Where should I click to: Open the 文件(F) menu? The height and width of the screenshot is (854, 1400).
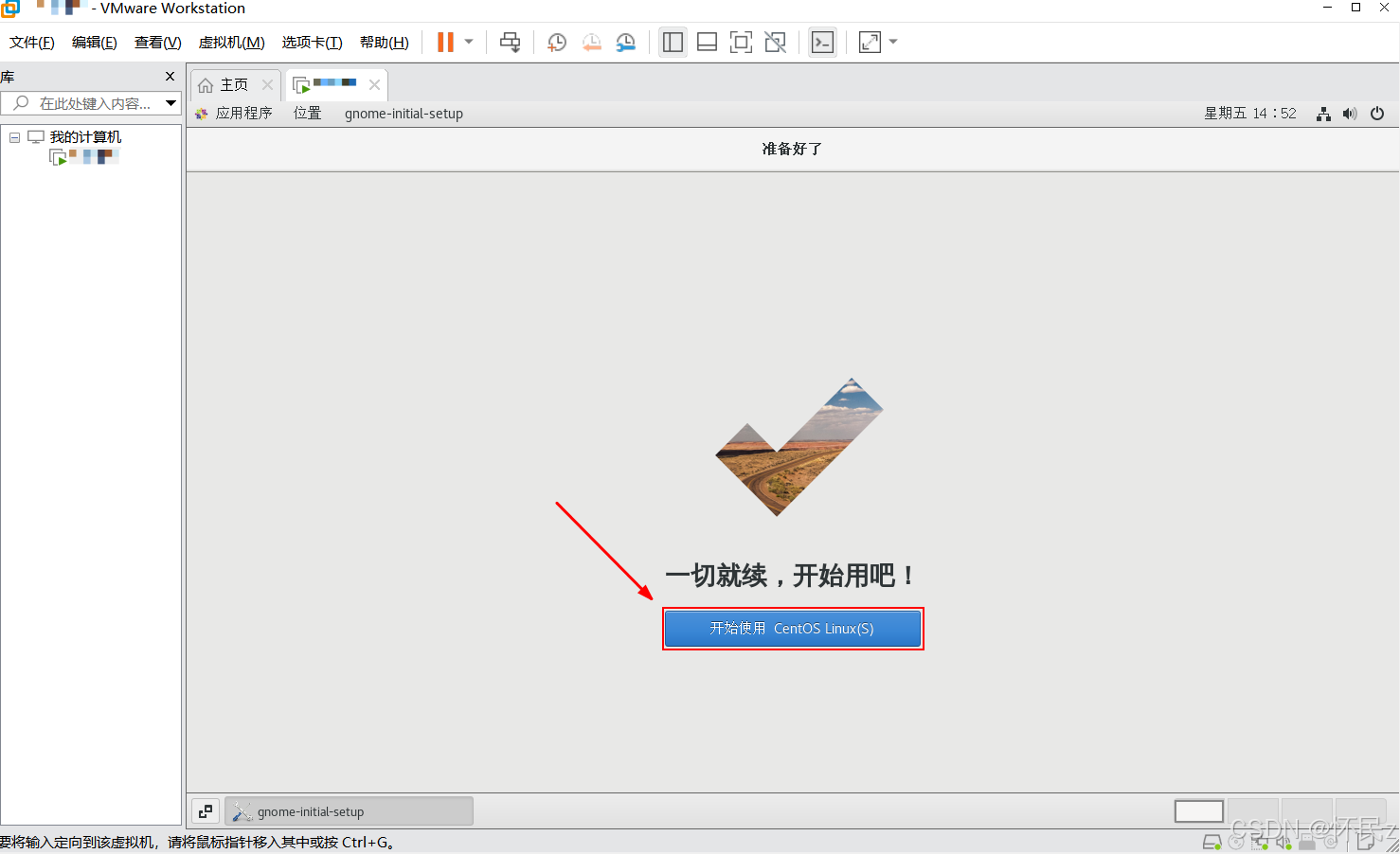32,43
